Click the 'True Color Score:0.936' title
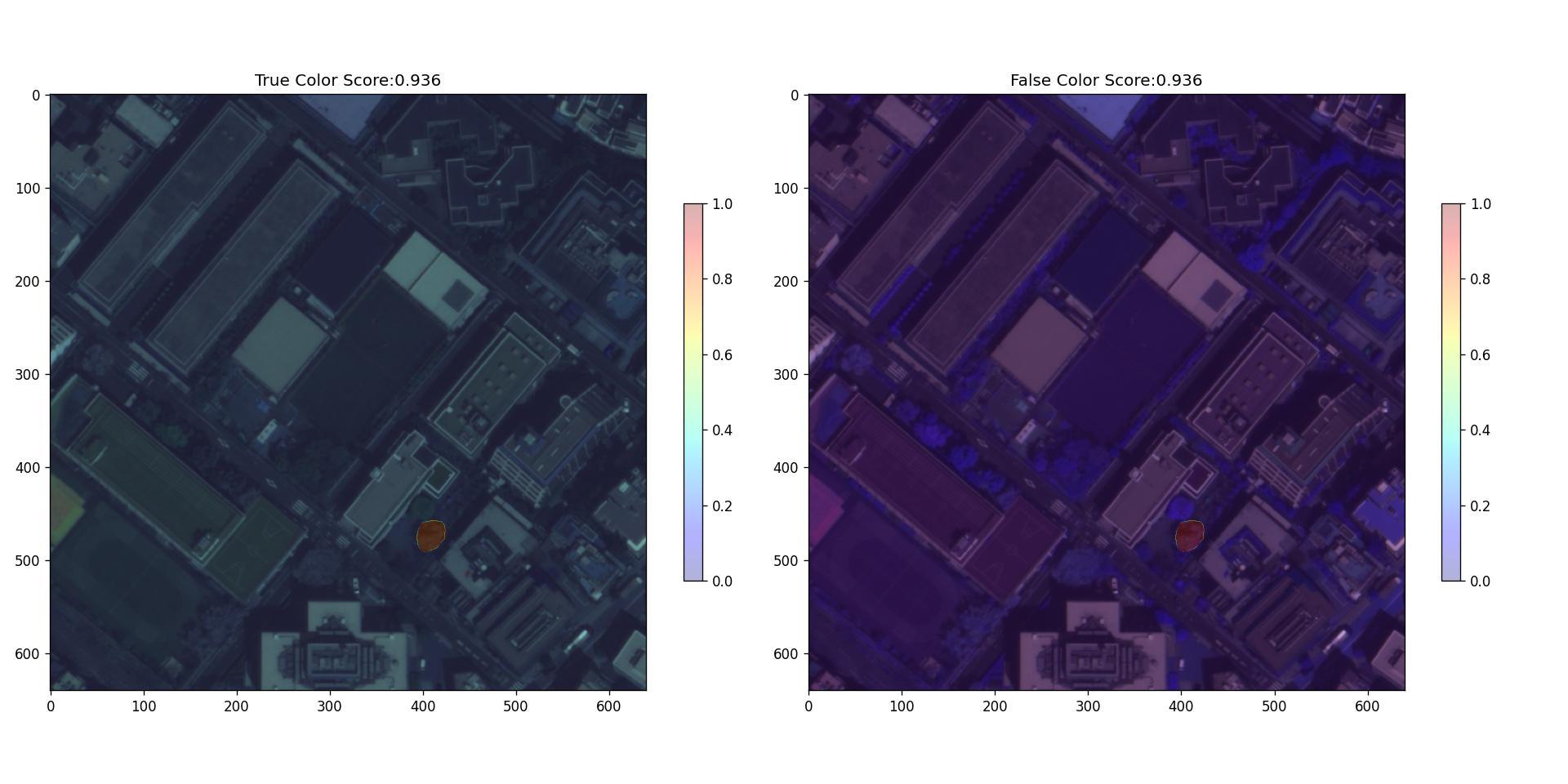The height and width of the screenshot is (784, 1568). coord(348,80)
